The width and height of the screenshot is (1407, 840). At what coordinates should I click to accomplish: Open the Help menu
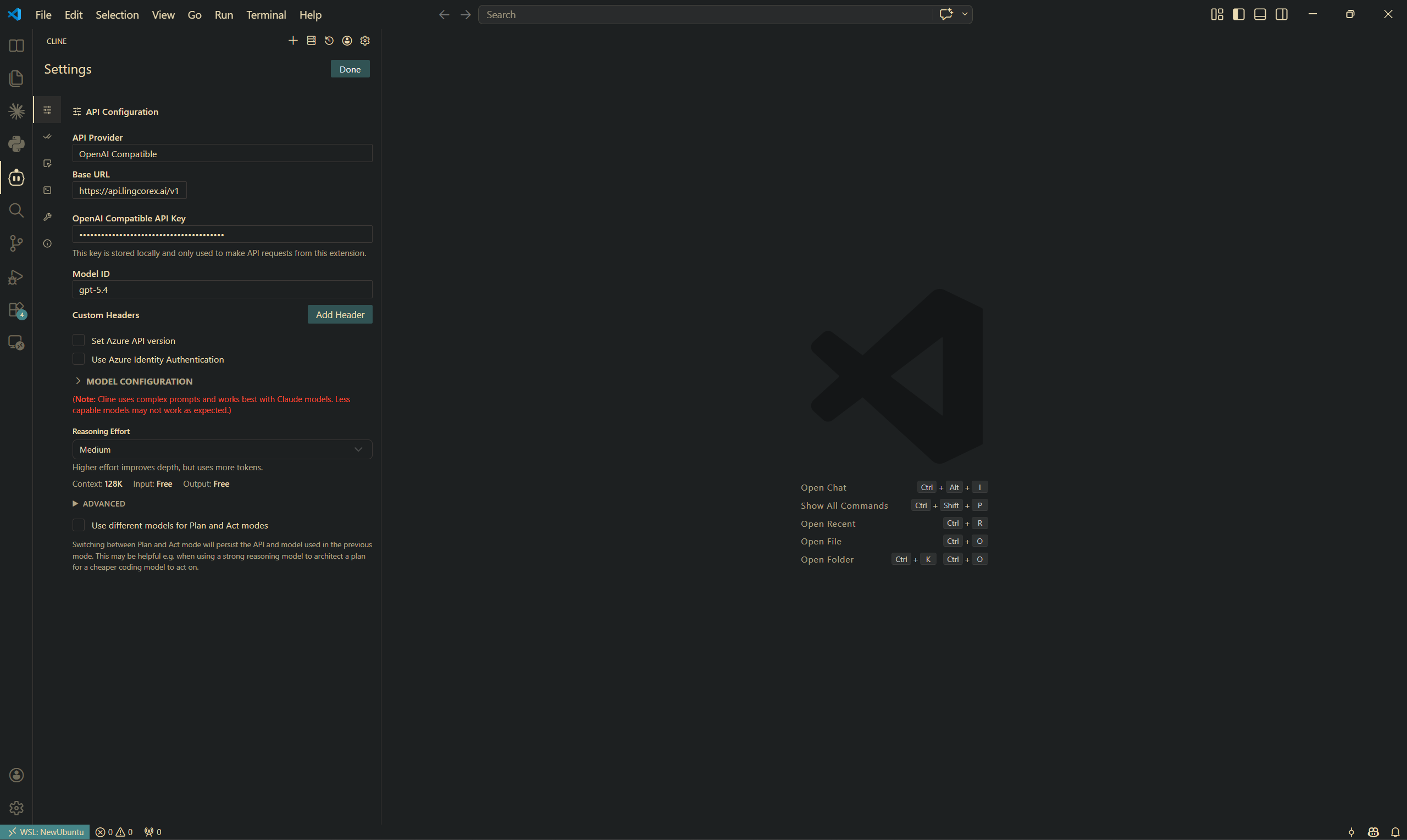[x=311, y=15]
